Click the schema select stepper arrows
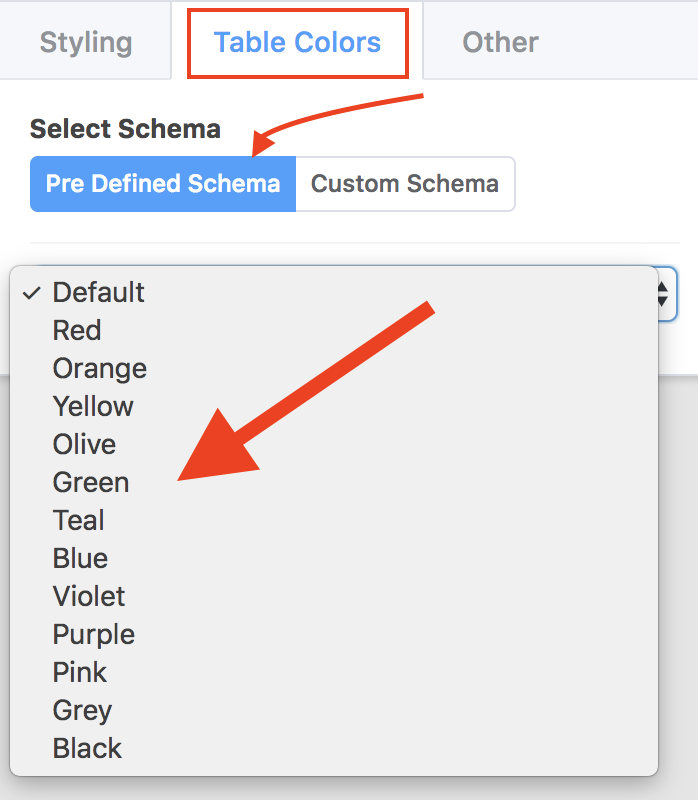The width and height of the screenshot is (698, 800). (663, 293)
